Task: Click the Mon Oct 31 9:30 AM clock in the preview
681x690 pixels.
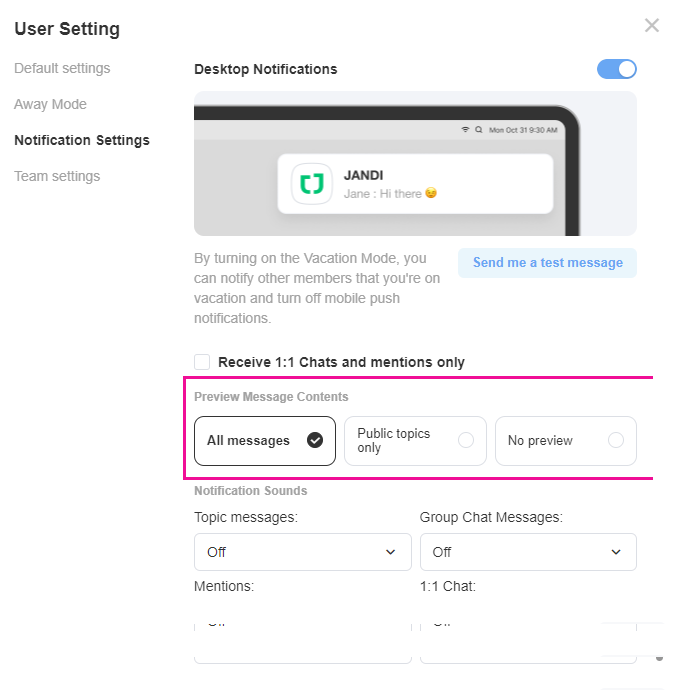Action: (522, 130)
